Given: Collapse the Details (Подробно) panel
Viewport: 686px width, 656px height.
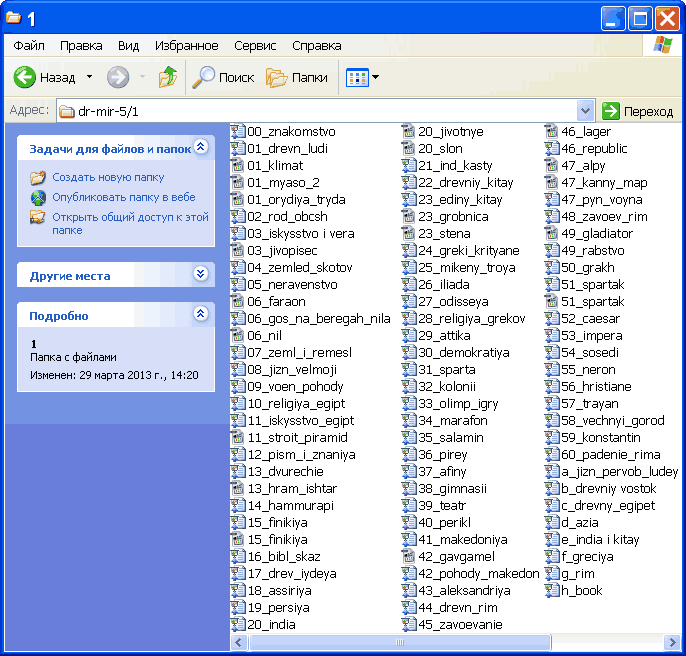Looking at the screenshot, I should (200, 315).
